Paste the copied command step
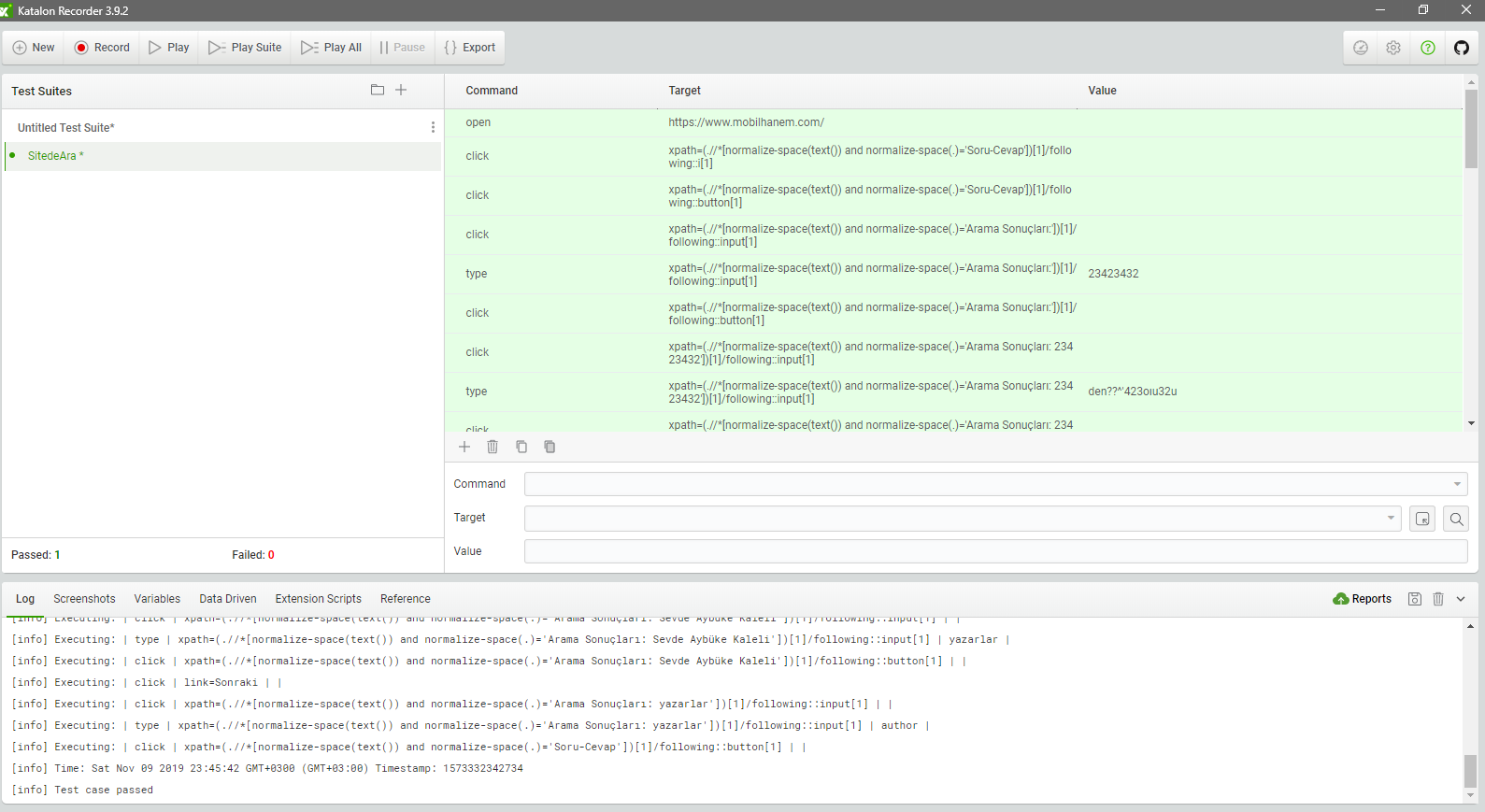 point(550,447)
